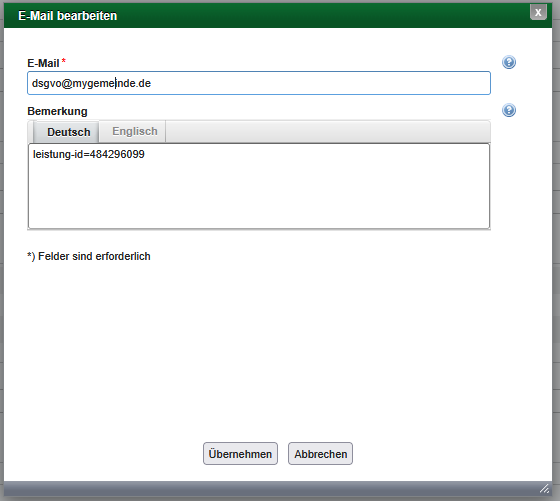Screen dimensions: 560x501
Task: Click the E-Mail field label
Action: click(43, 63)
